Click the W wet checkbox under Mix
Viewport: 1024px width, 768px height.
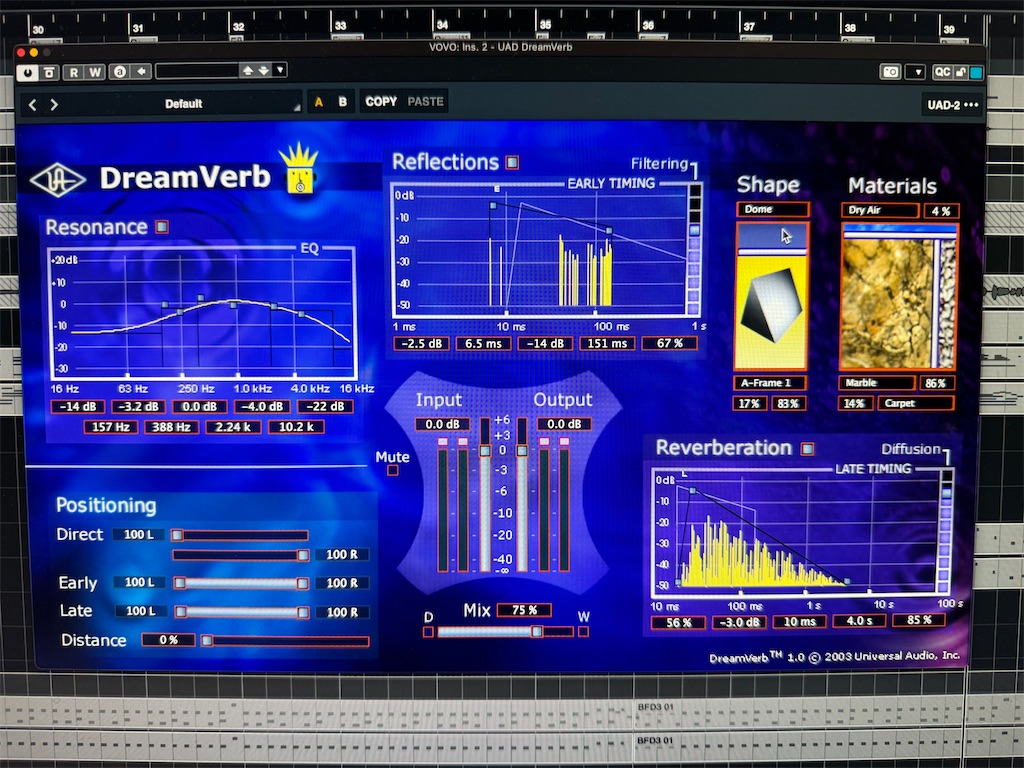pyautogui.click(x=583, y=632)
